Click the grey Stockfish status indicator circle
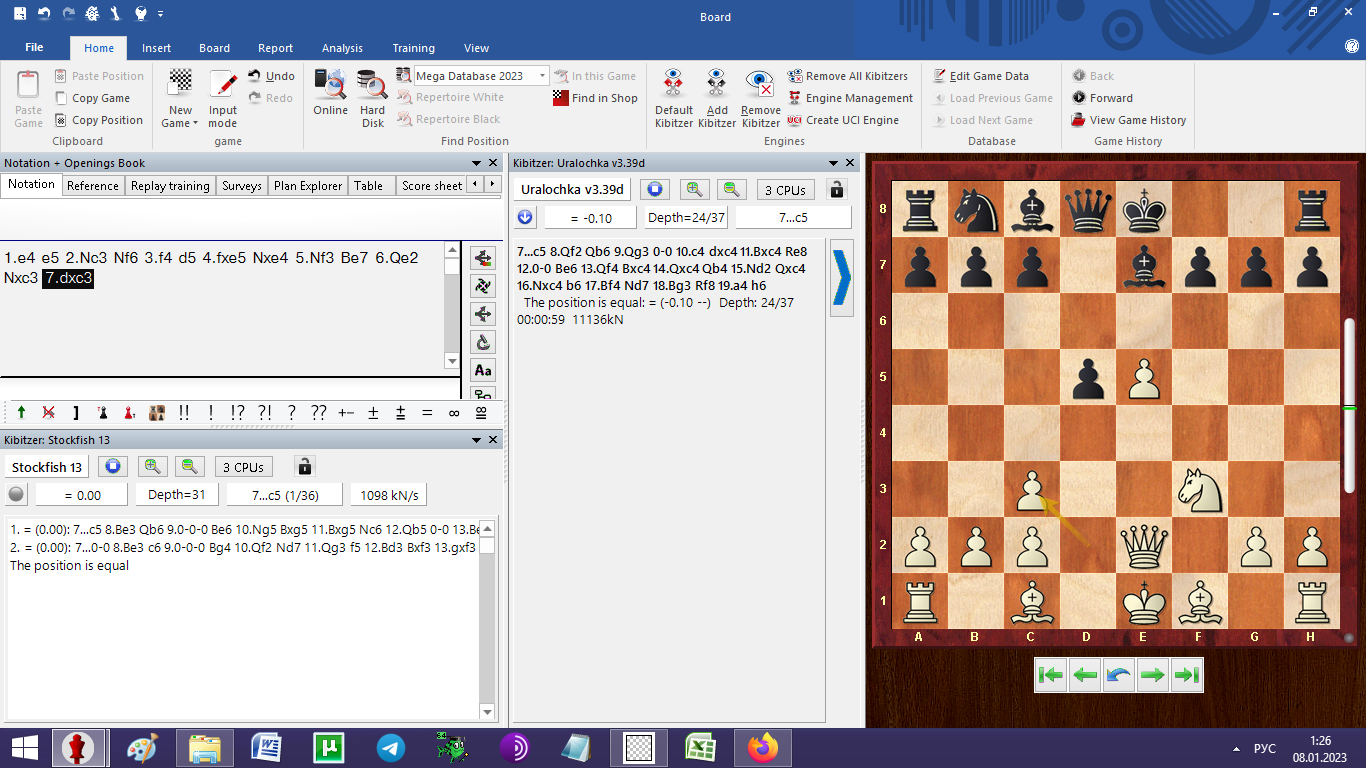 pos(16,494)
